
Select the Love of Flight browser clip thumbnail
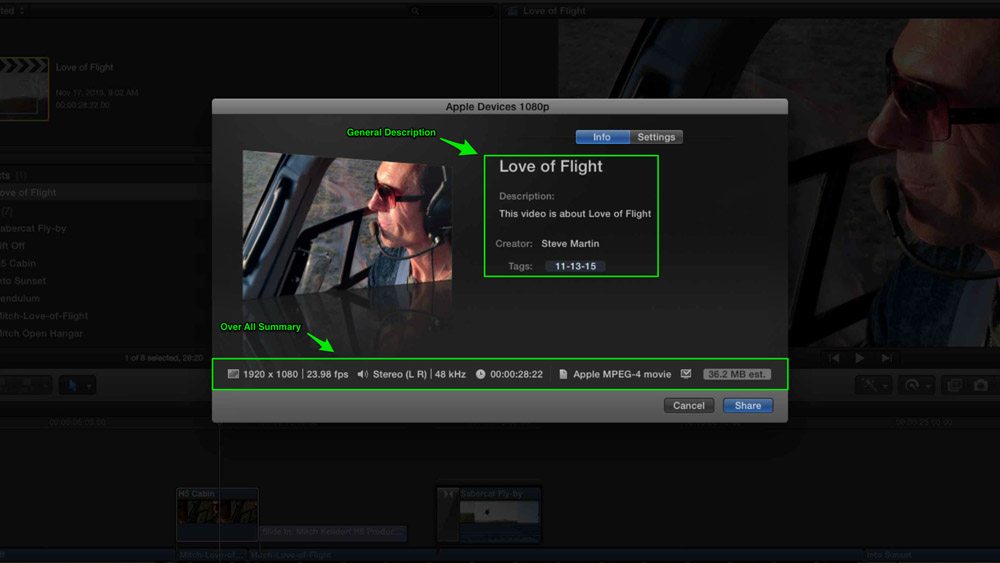click(24, 89)
